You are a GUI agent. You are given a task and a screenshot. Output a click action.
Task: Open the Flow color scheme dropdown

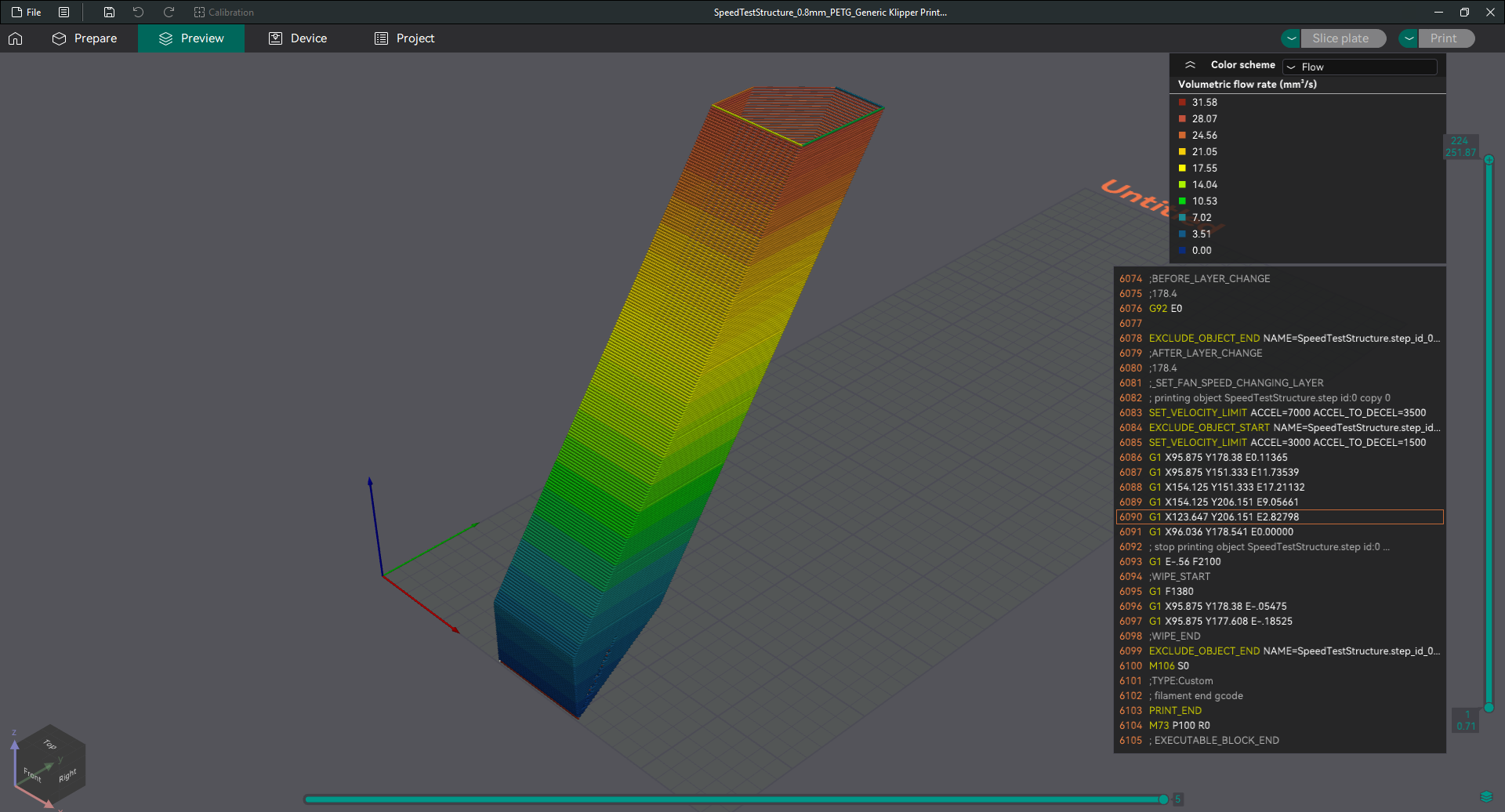[x=1360, y=67]
